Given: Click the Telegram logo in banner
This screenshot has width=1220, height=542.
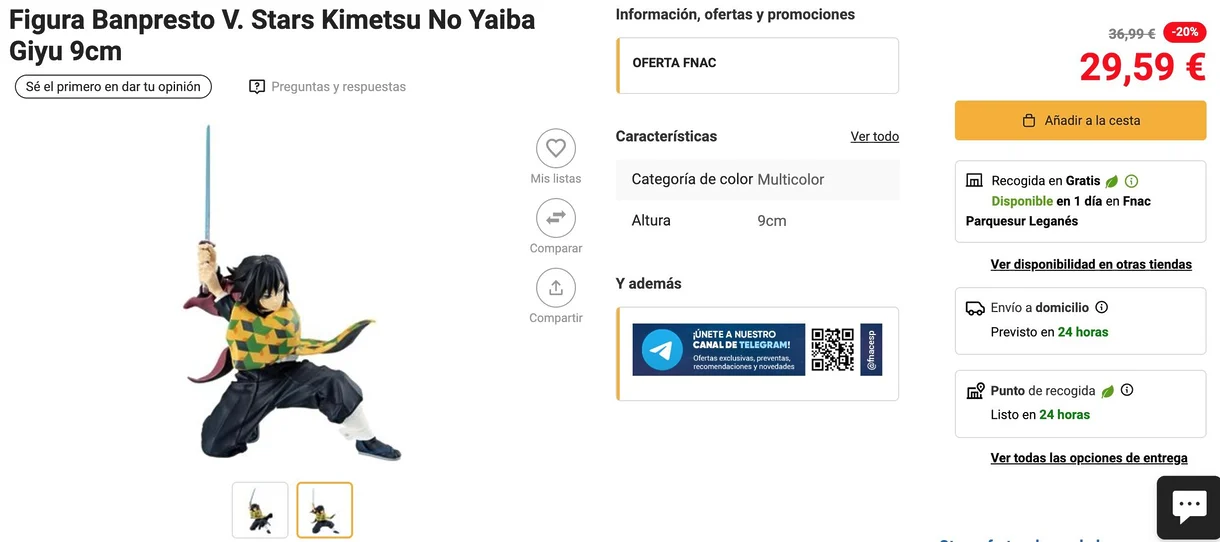Looking at the screenshot, I should (662, 350).
